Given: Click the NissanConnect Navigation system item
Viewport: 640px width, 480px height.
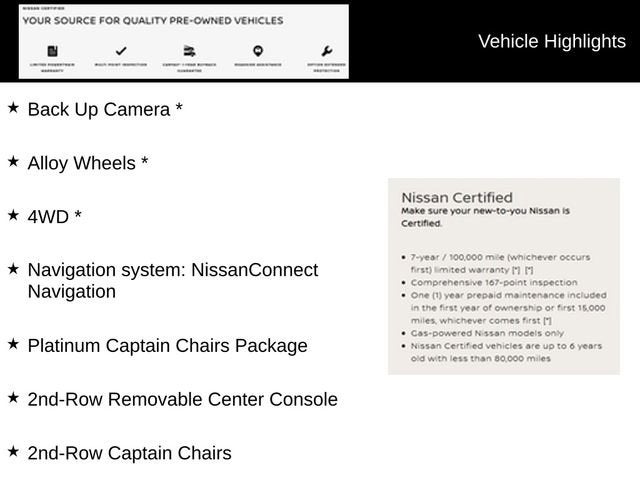Looking at the screenshot, I should click(173, 280).
